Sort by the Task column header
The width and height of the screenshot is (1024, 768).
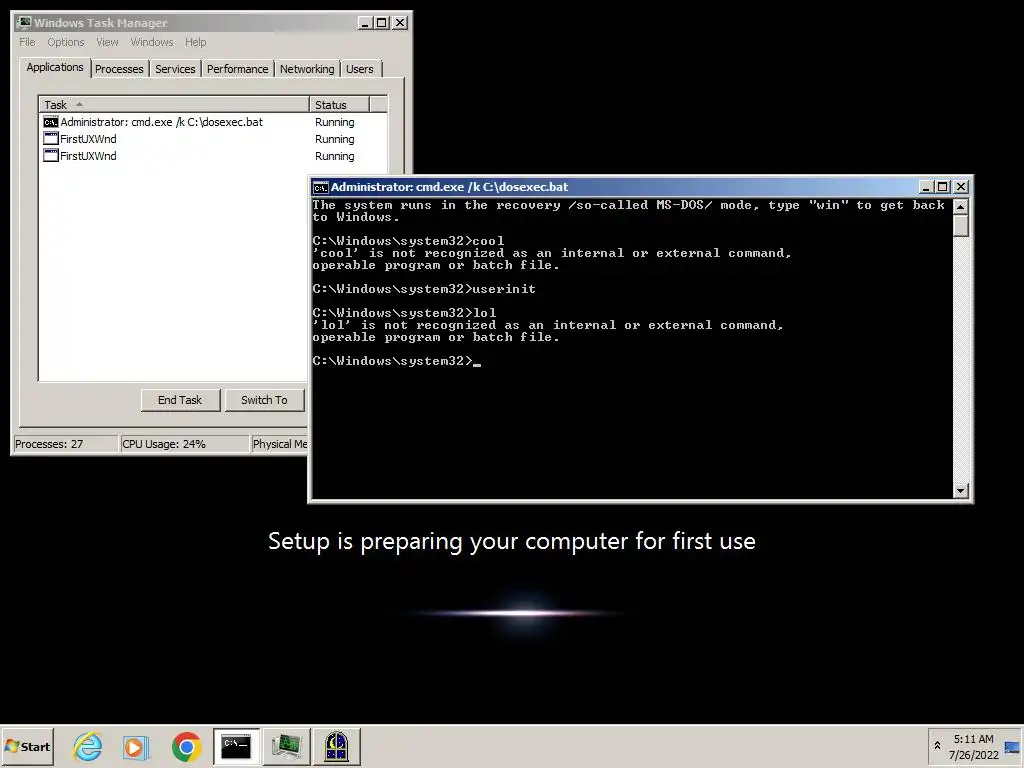[174, 104]
